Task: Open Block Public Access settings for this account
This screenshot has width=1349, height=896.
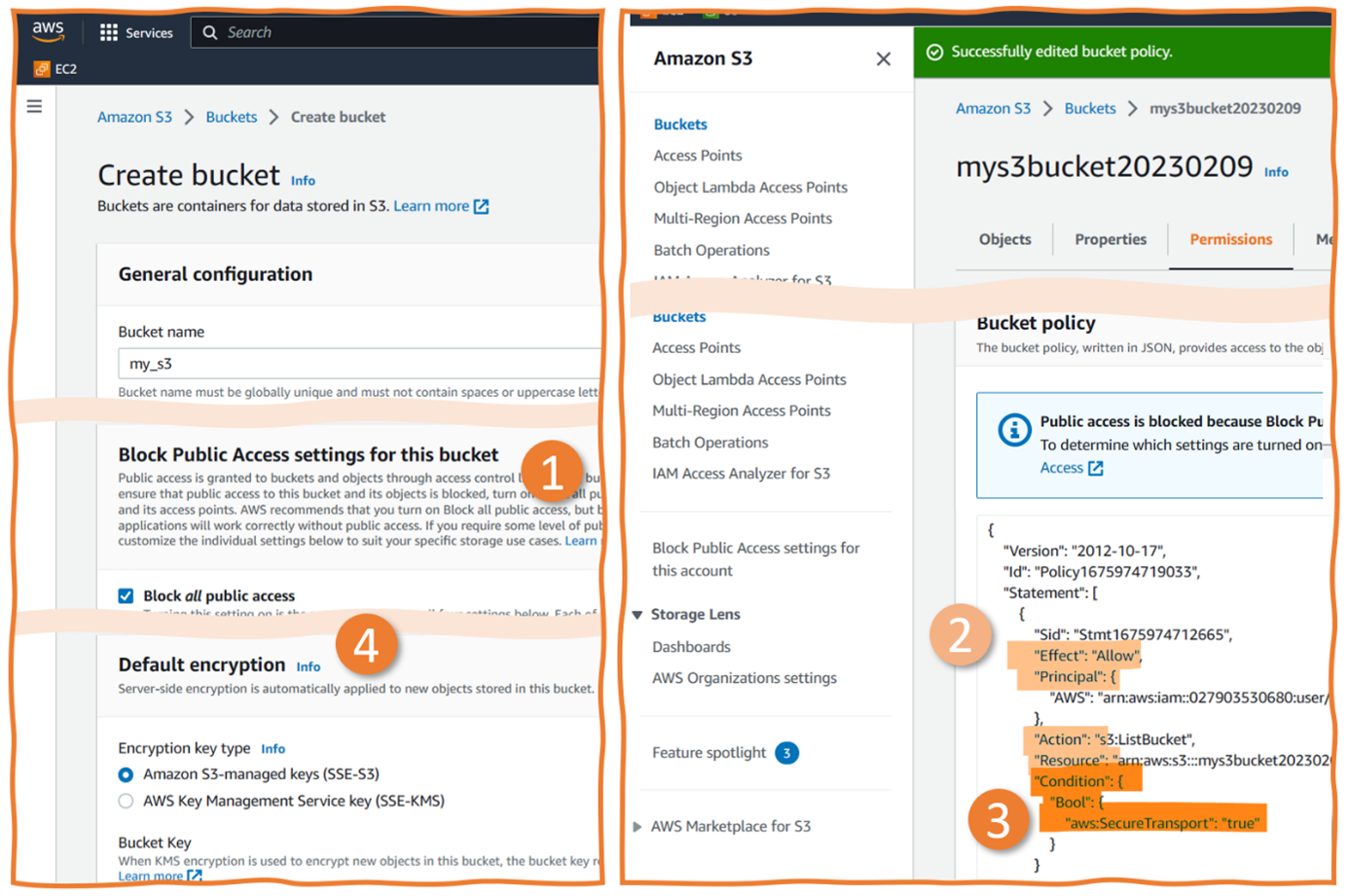Action: click(755, 559)
